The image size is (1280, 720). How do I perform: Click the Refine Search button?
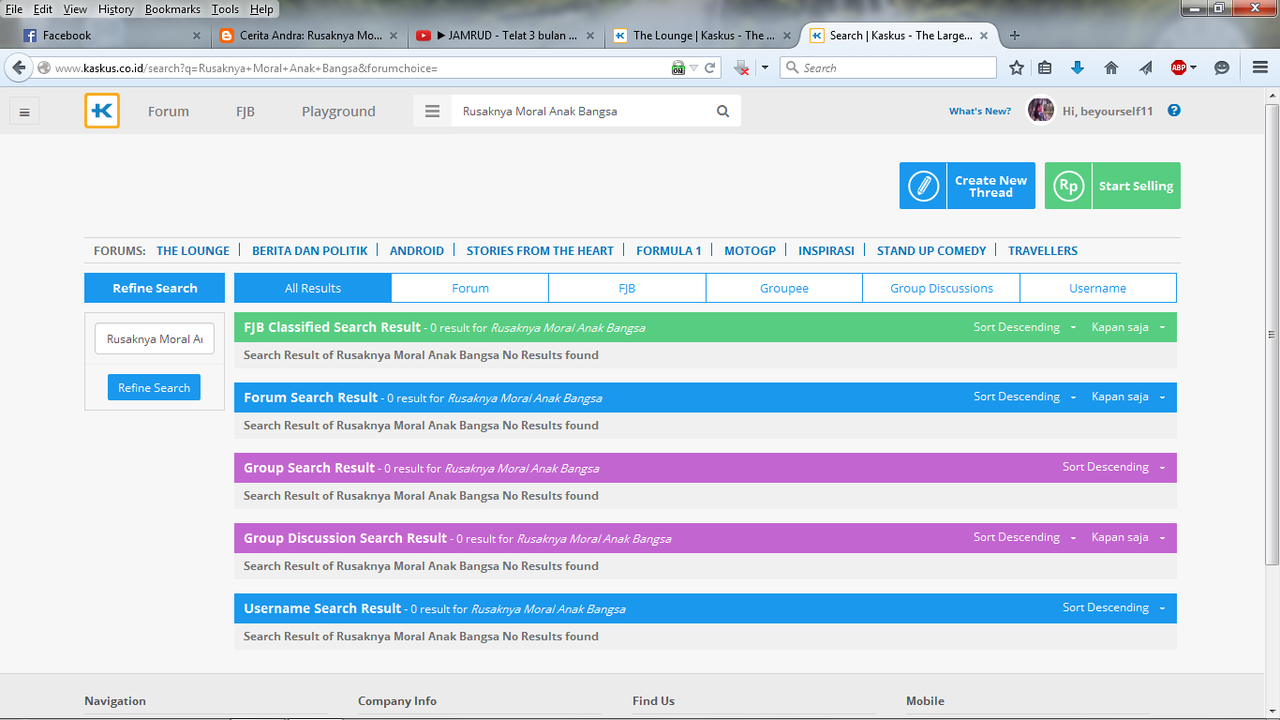154,387
